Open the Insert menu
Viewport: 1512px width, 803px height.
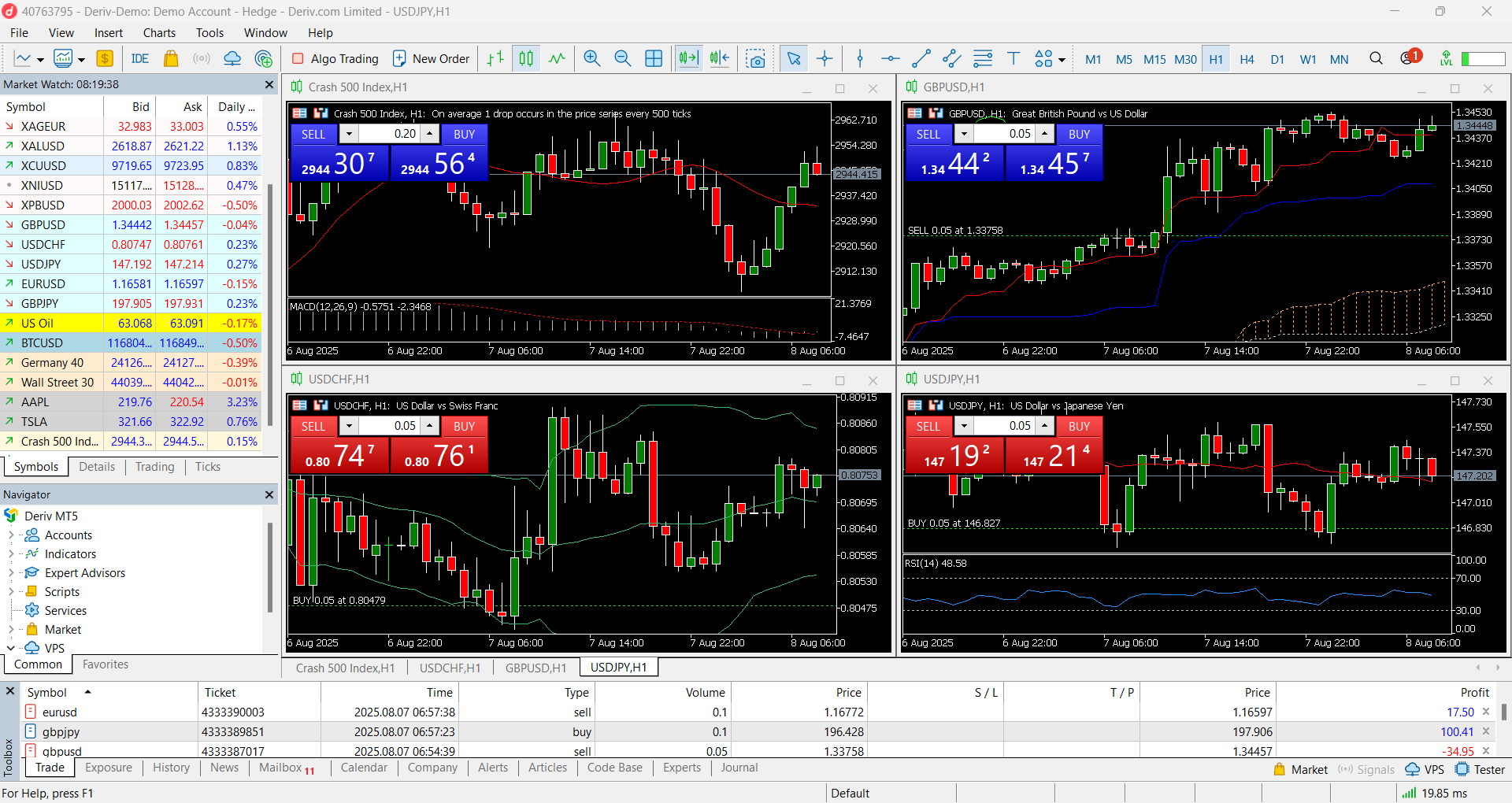pyautogui.click(x=109, y=33)
